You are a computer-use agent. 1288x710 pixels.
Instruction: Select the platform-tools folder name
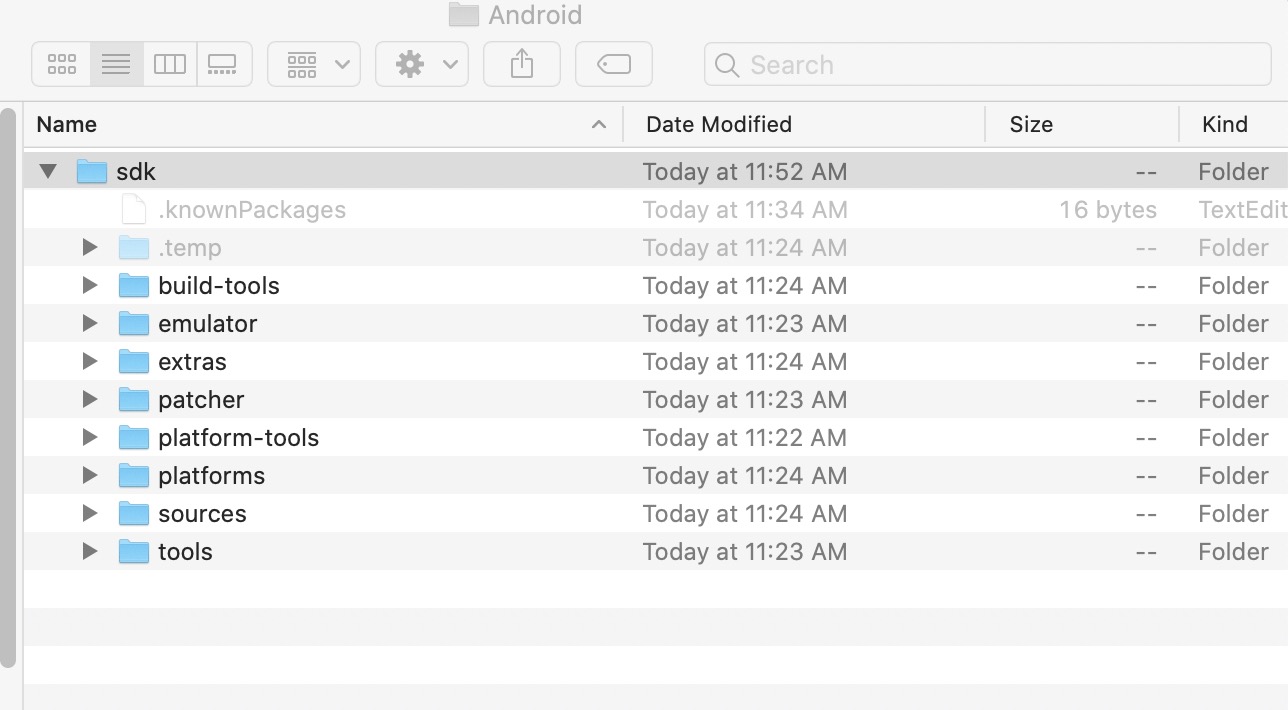(239, 438)
